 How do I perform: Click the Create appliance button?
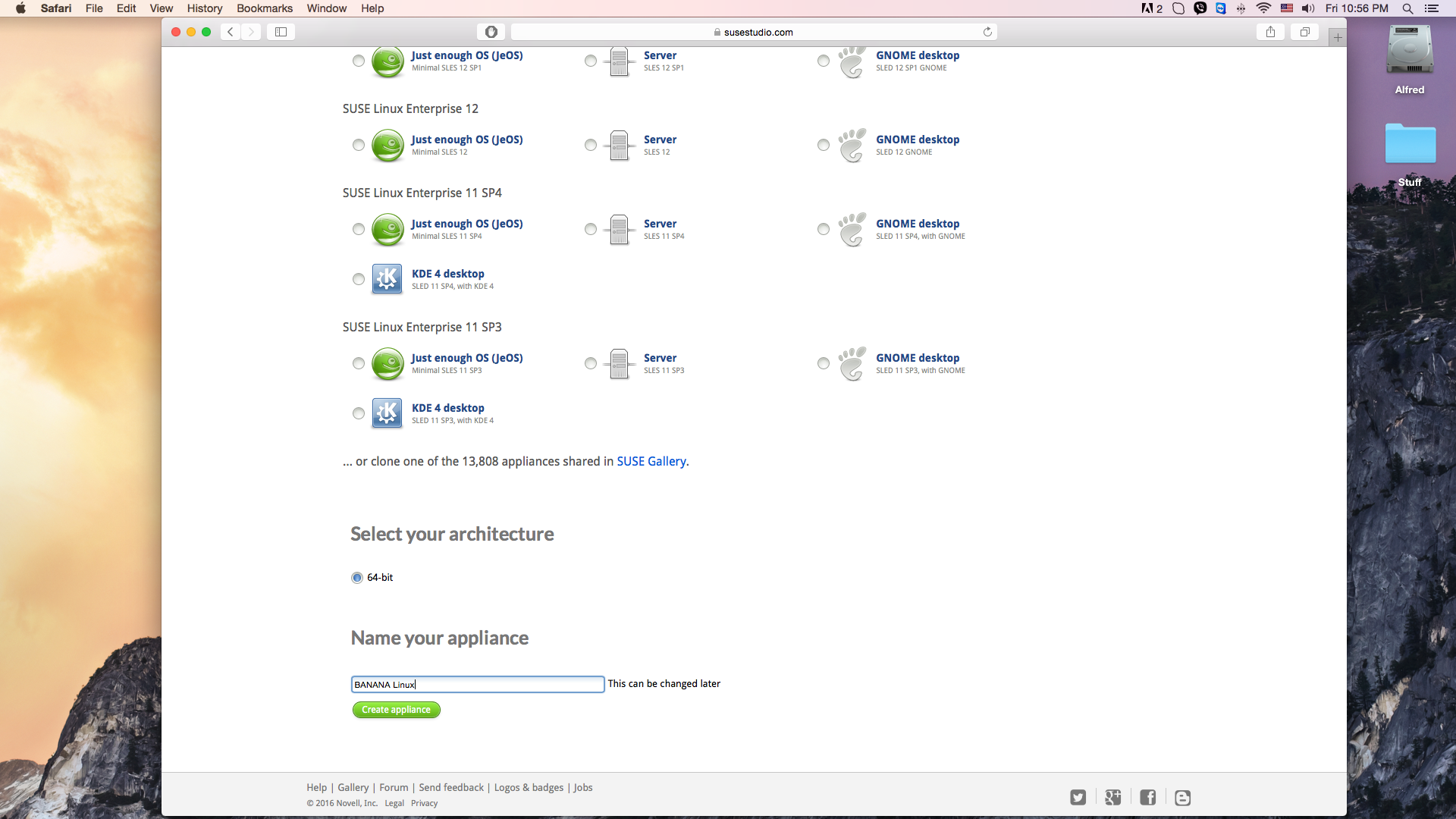(396, 710)
